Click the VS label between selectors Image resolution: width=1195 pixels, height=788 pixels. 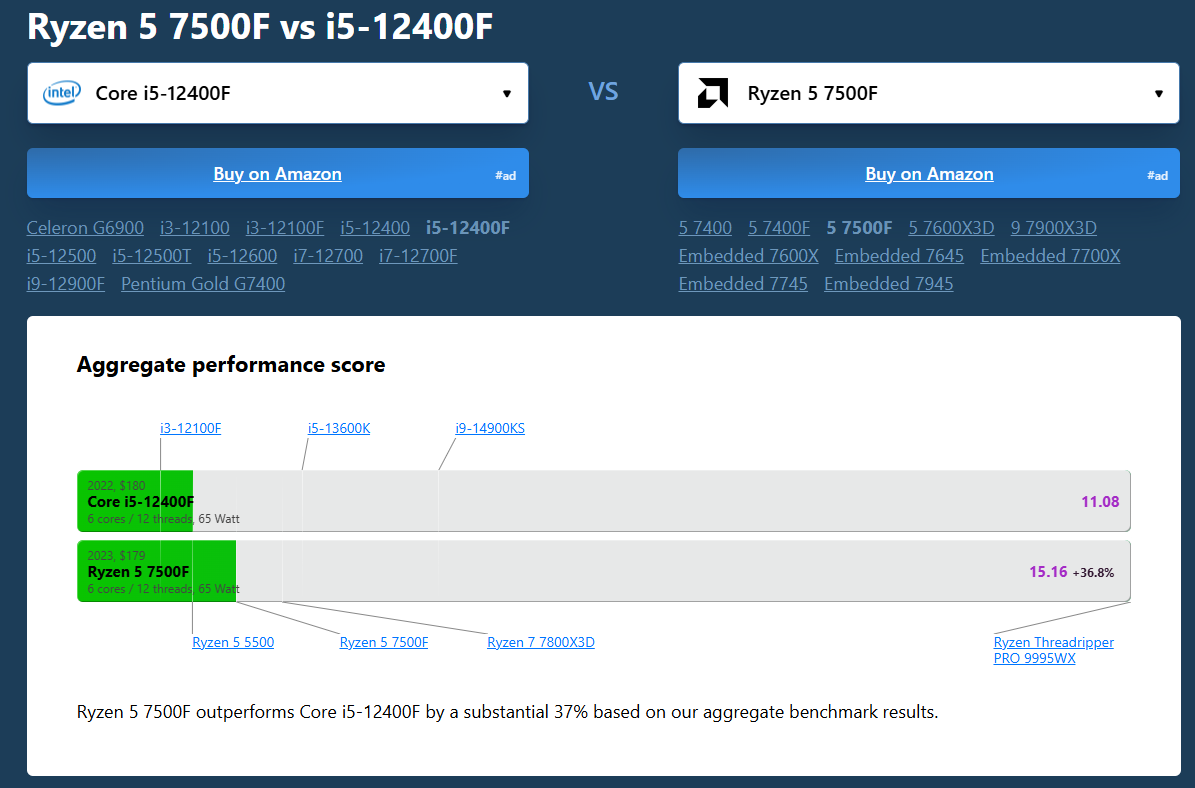[x=603, y=92]
